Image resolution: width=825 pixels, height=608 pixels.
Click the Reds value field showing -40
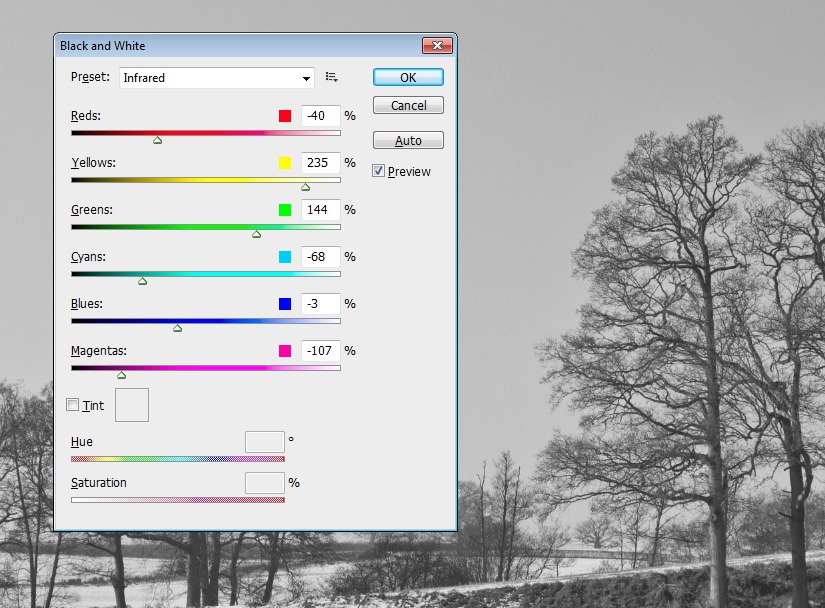tap(320, 116)
